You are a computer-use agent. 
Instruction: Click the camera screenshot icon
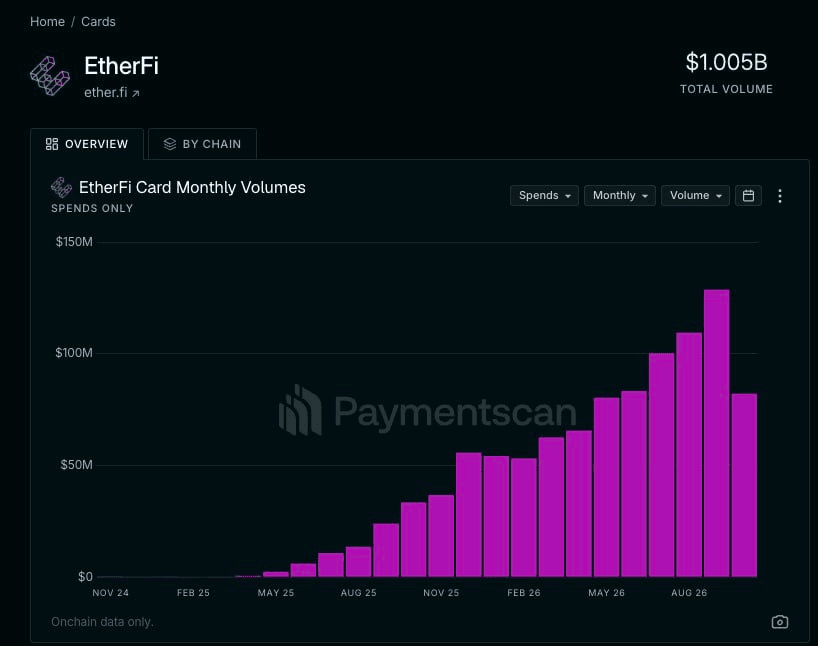click(779, 622)
